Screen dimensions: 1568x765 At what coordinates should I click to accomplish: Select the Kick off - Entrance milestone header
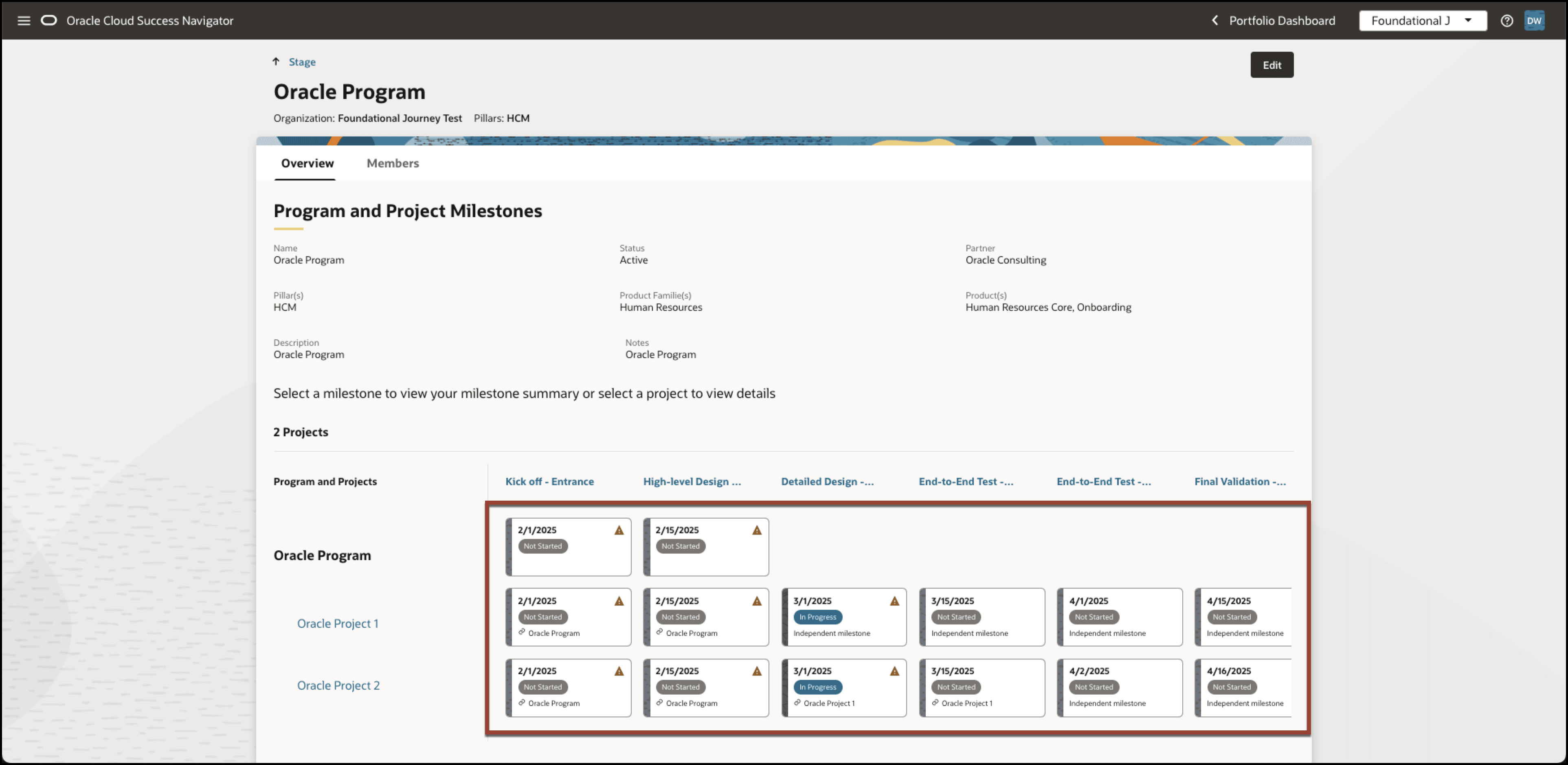(x=550, y=481)
